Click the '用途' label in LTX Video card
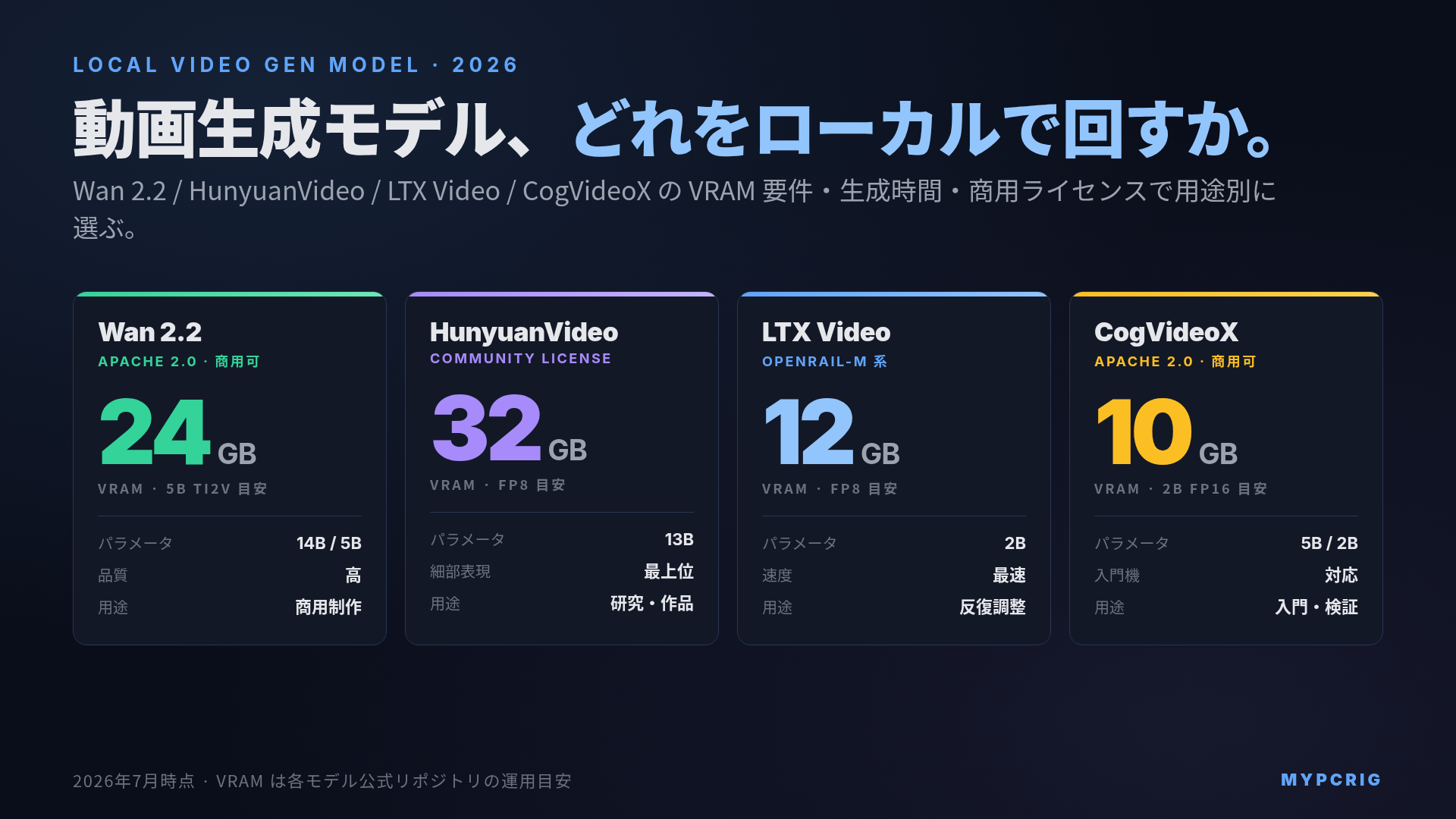Viewport: 1456px width, 819px height. 777,607
